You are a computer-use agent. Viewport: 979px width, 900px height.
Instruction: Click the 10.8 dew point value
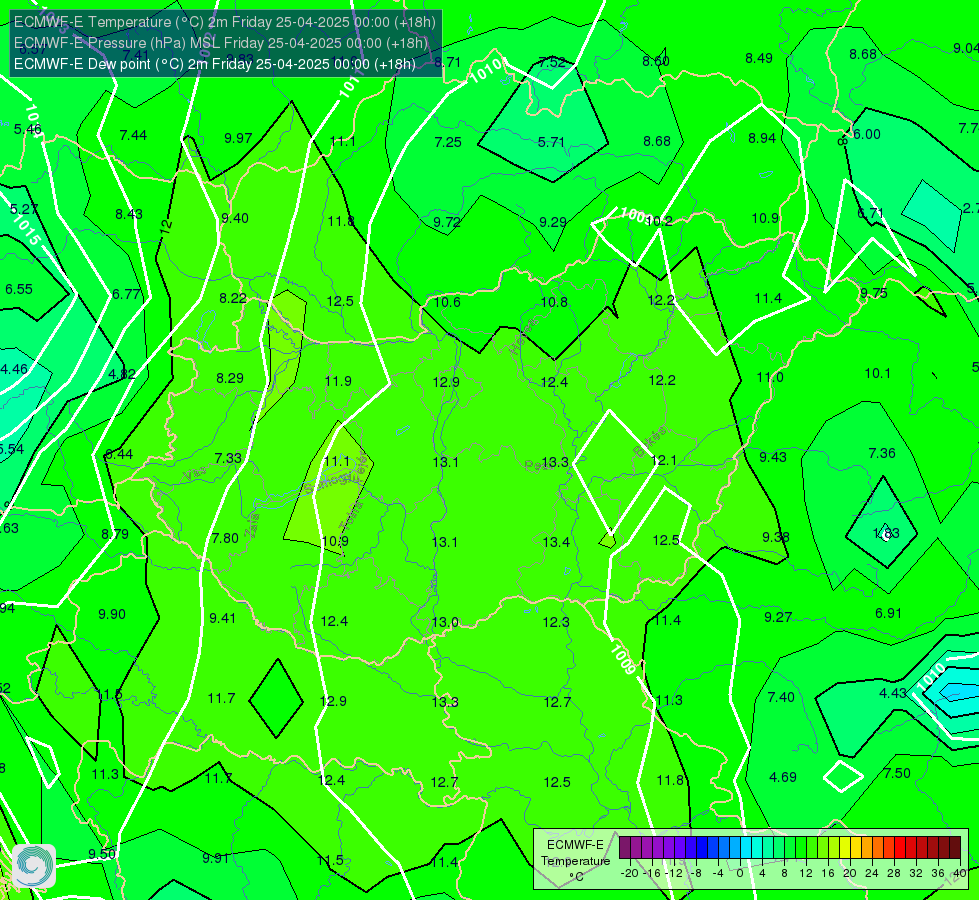click(554, 302)
